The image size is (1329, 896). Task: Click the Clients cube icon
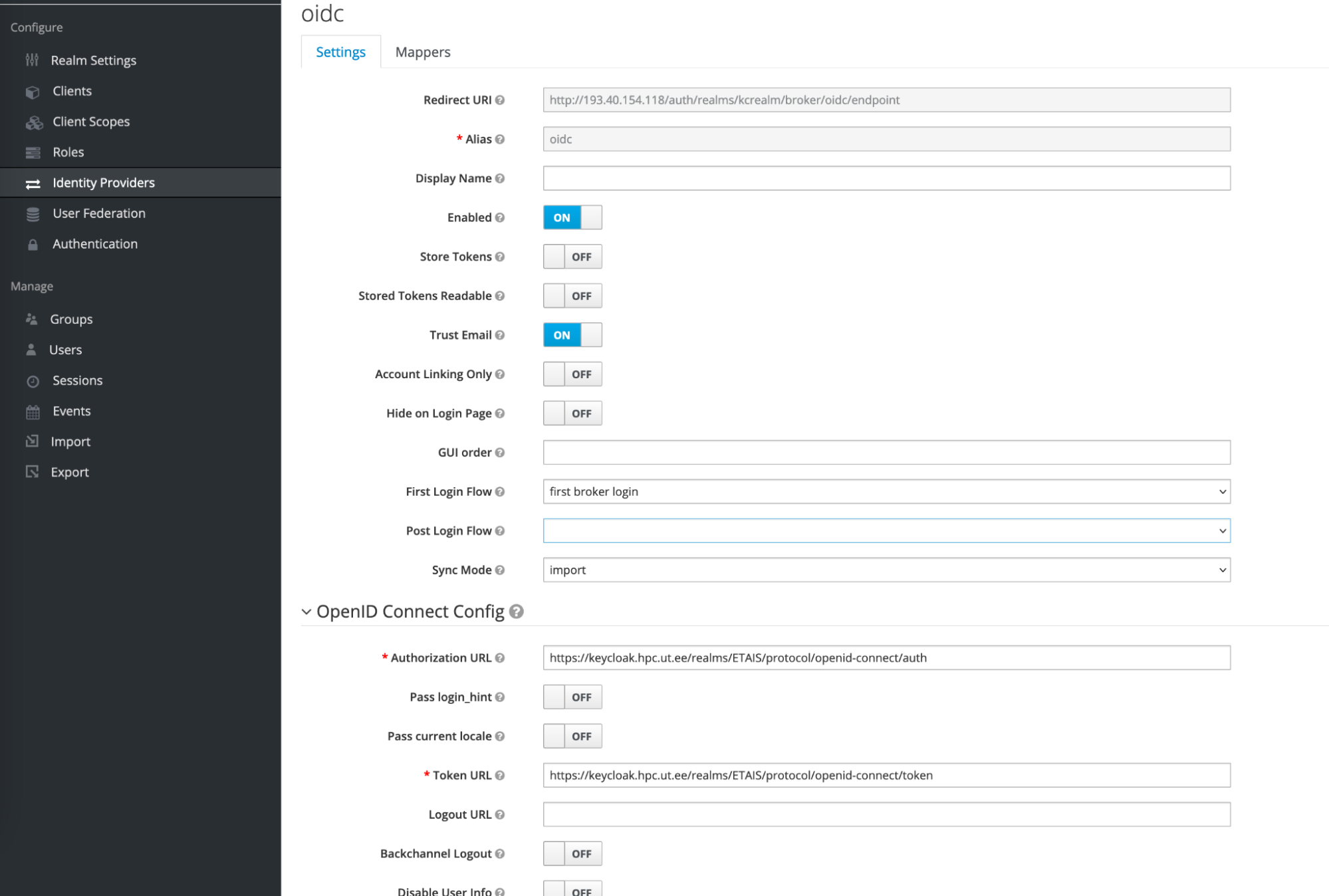pyautogui.click(x=33, y=92)
